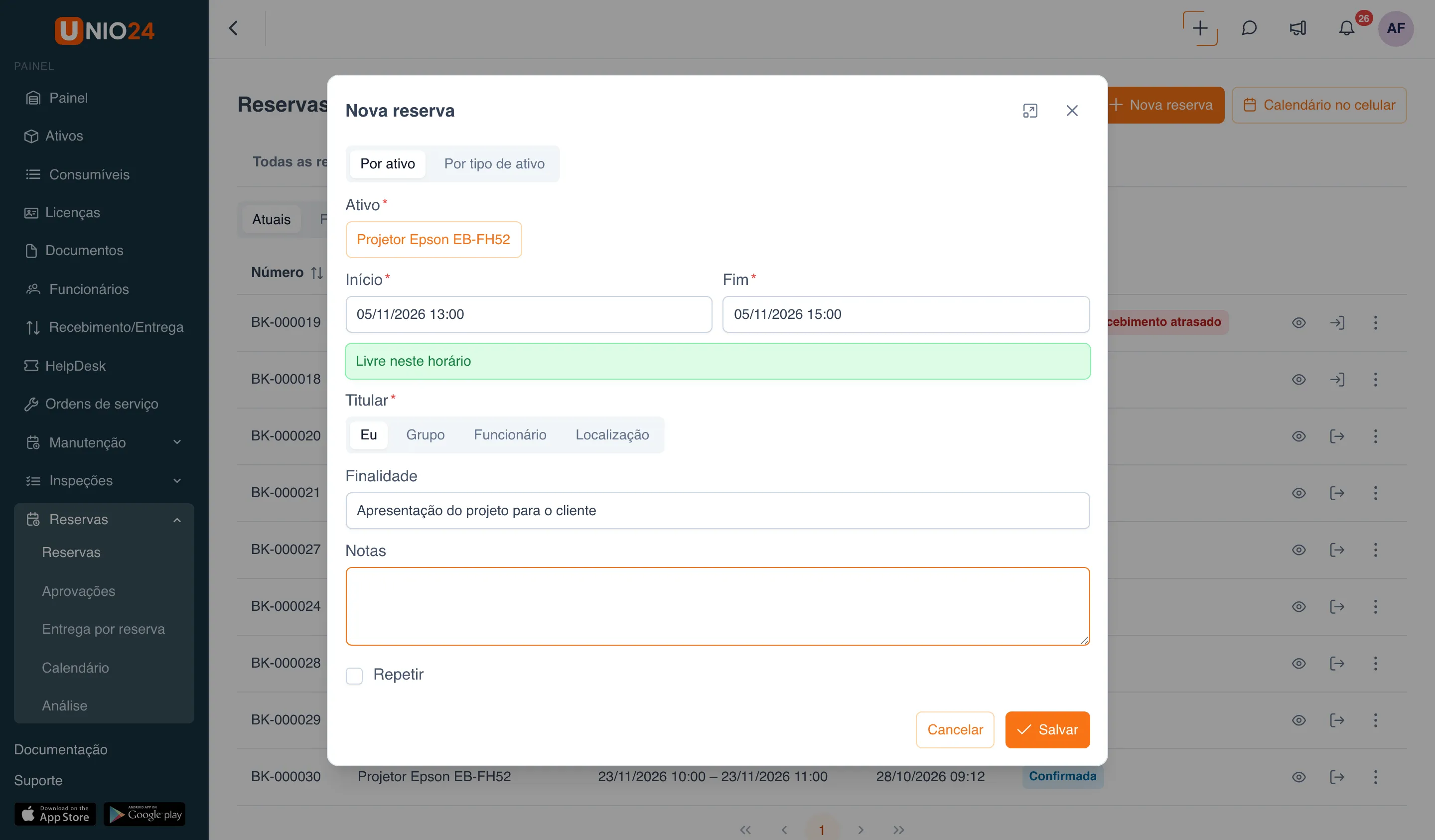
Task: Open notifications bell with 26 badge
Action: (x=1347, y=28)
